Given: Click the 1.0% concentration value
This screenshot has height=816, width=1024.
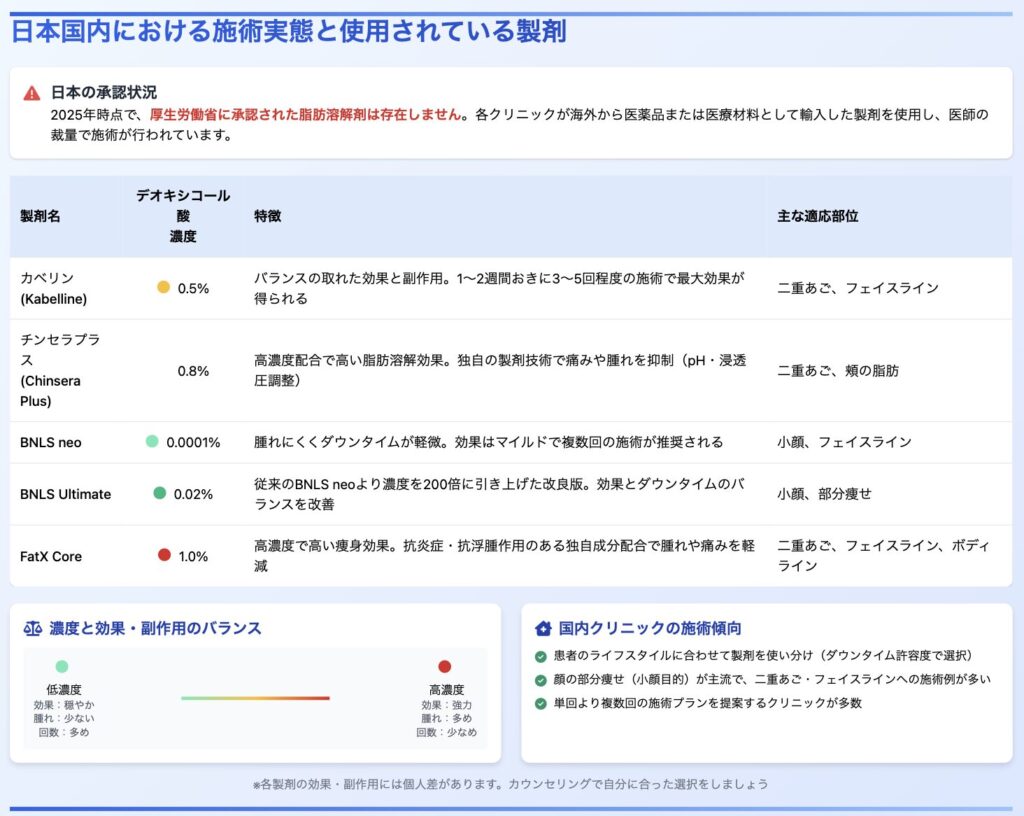Looking at the screenshot, I should tap(193, 556).
